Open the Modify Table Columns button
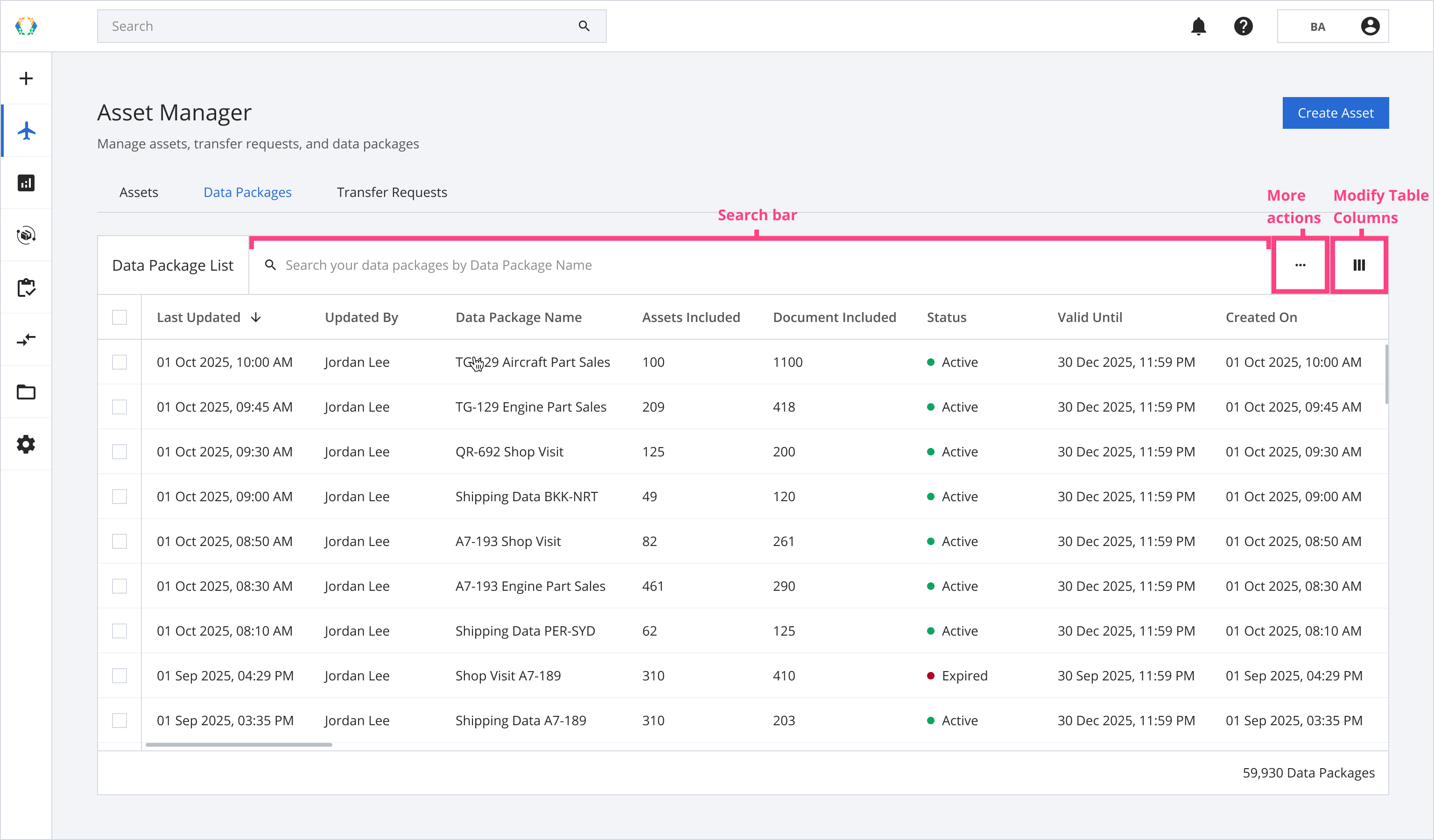The width and height of the screenshot is (1434, 840). coord(1359,266)
